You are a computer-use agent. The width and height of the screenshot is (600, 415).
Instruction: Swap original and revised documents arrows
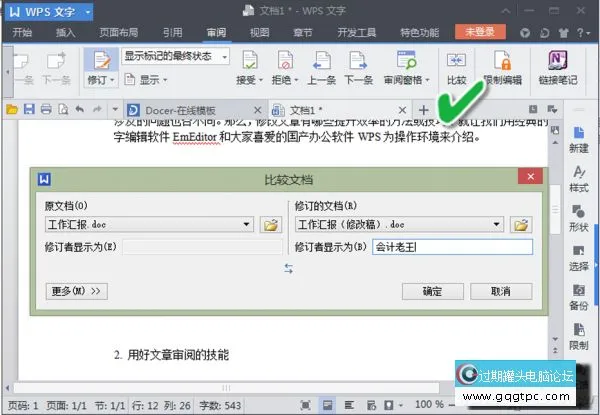pos(289,269)
